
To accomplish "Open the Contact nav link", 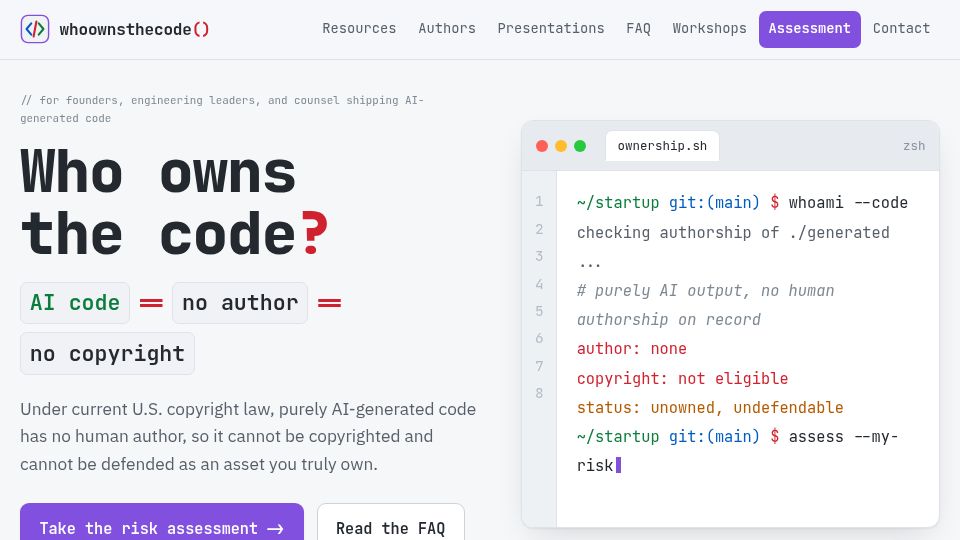I will 901,28.
